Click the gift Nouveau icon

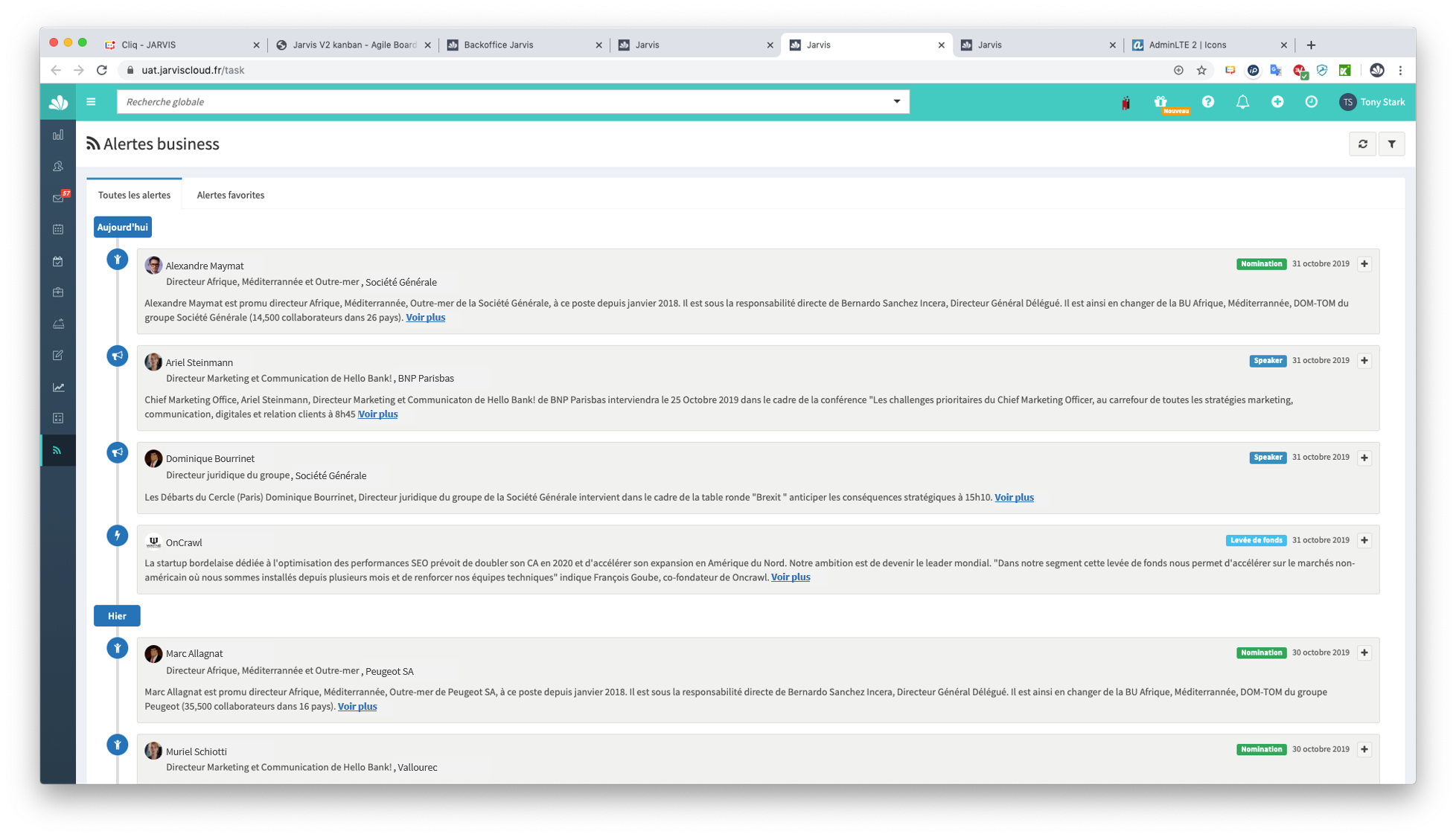1160,102
